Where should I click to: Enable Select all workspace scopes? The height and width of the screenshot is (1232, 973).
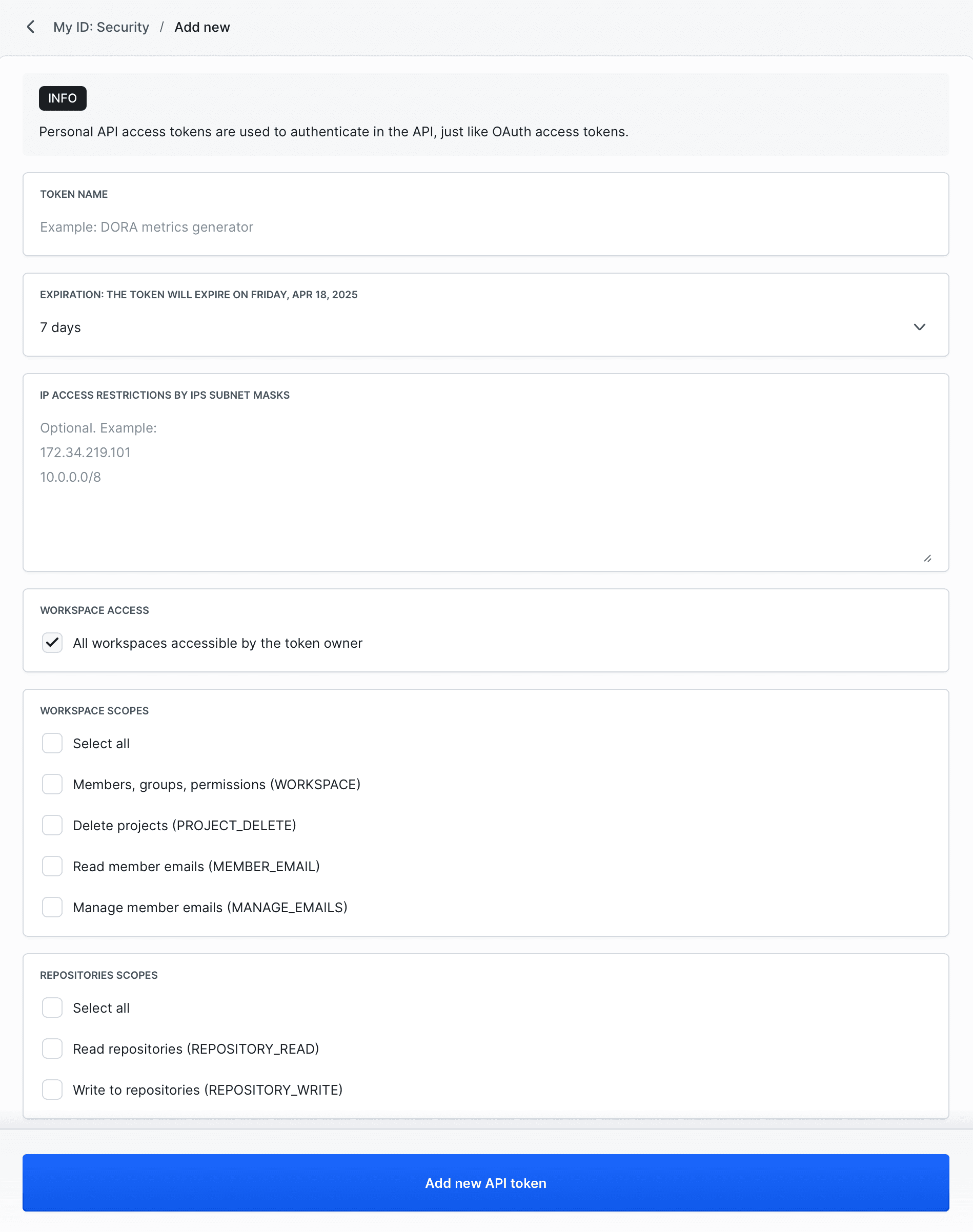click(x=52, y=743)
